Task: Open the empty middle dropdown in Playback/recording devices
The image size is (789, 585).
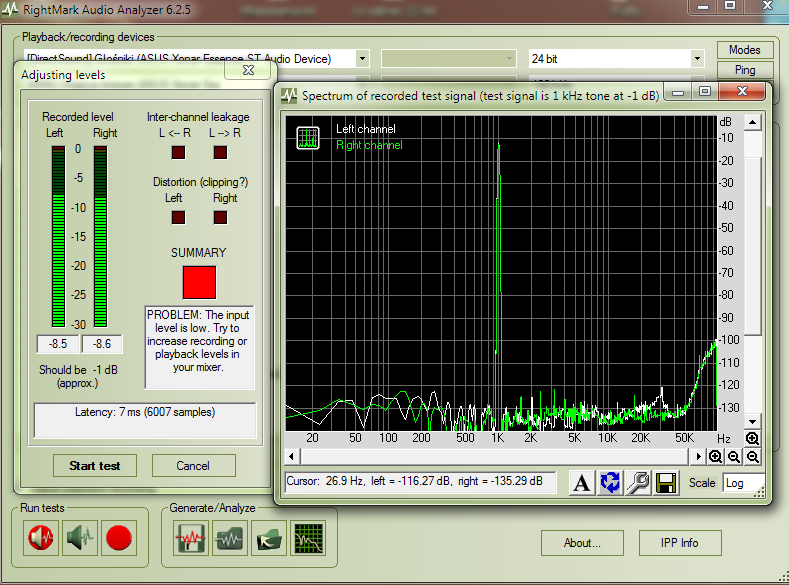Action: click(x=447, y=59)
